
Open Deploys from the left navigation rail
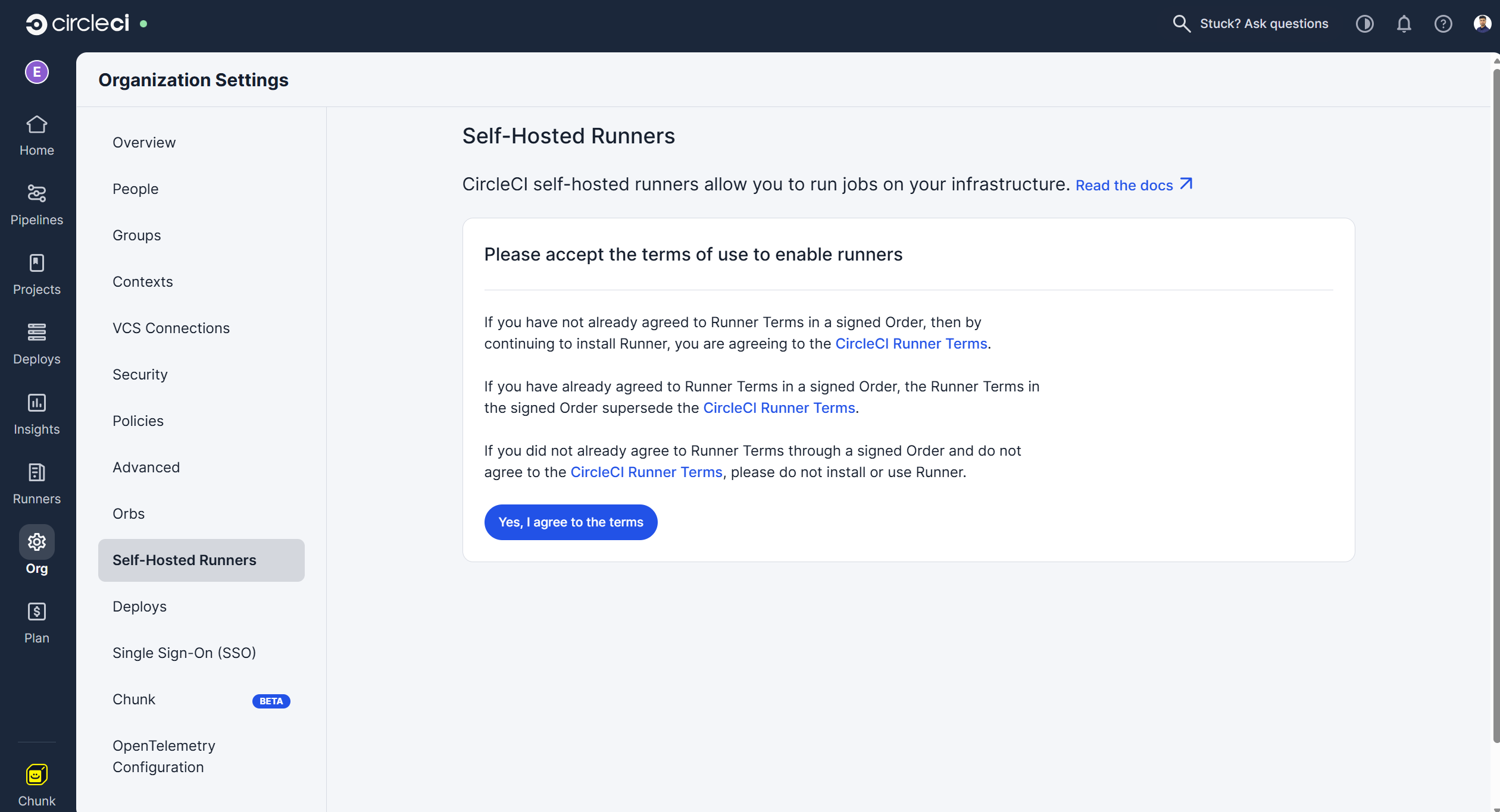point(37,344)
